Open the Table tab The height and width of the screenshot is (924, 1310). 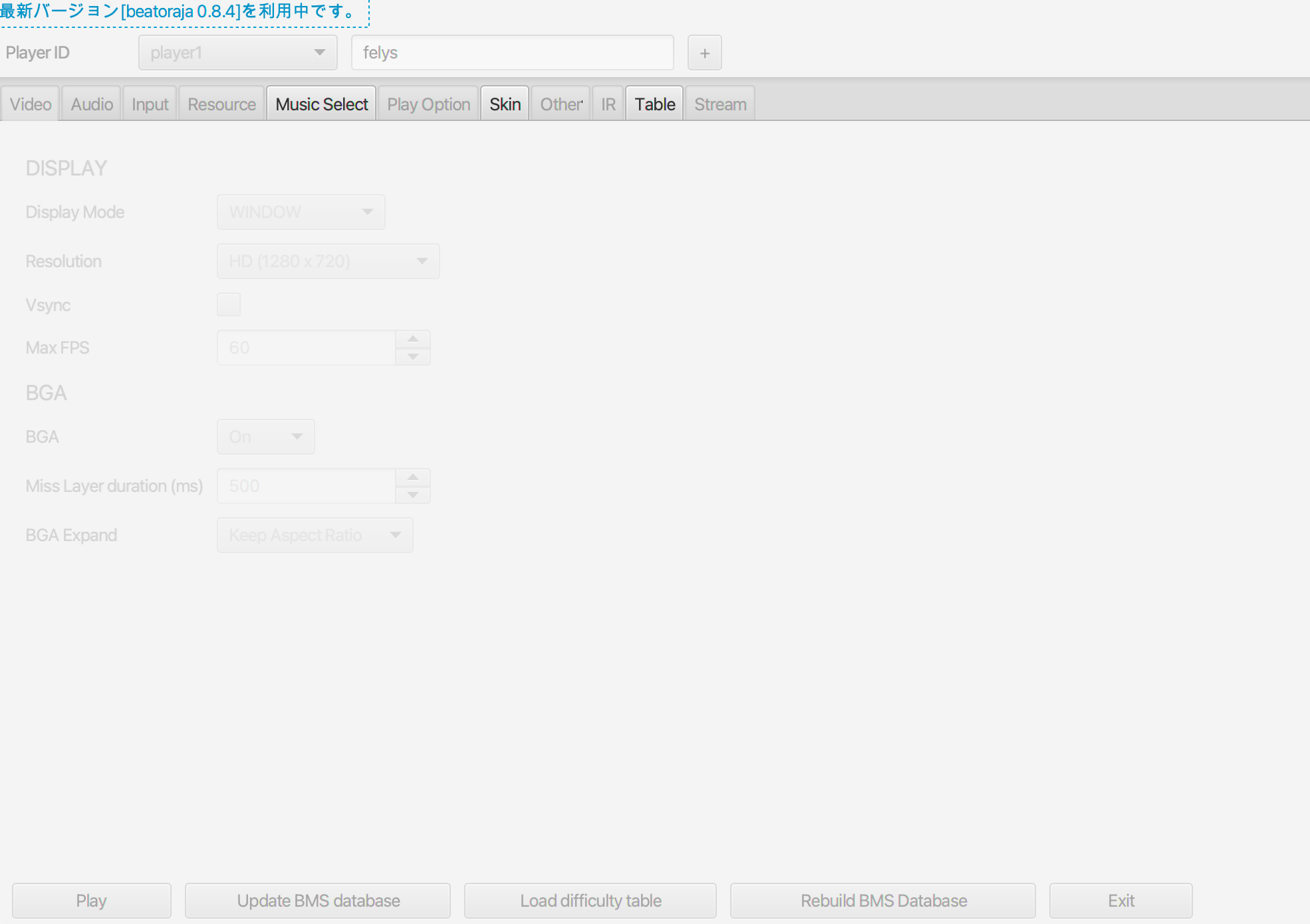pyautogui.click(x=654, y=104)
